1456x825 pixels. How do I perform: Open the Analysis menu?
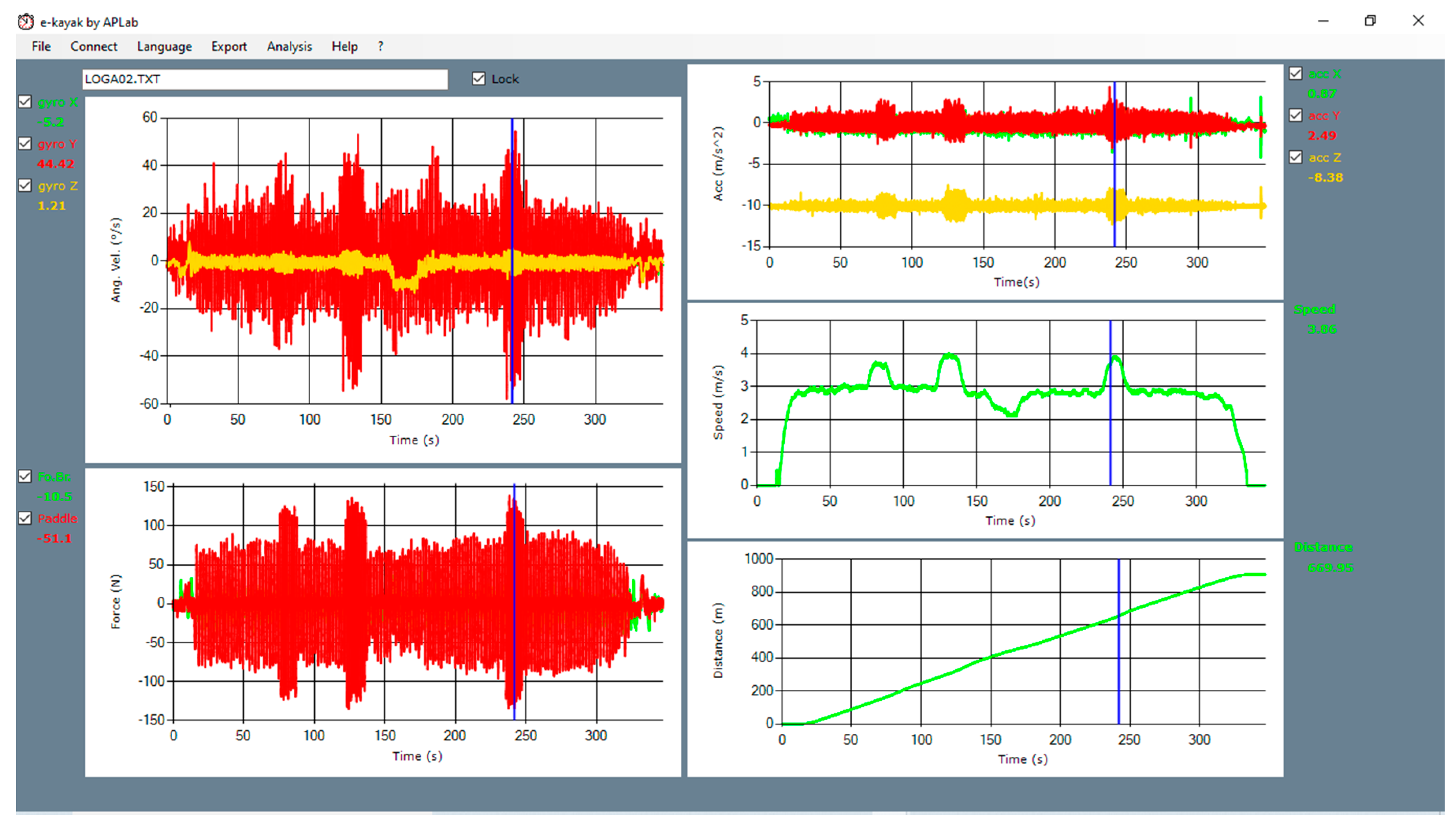pos(289,47)
